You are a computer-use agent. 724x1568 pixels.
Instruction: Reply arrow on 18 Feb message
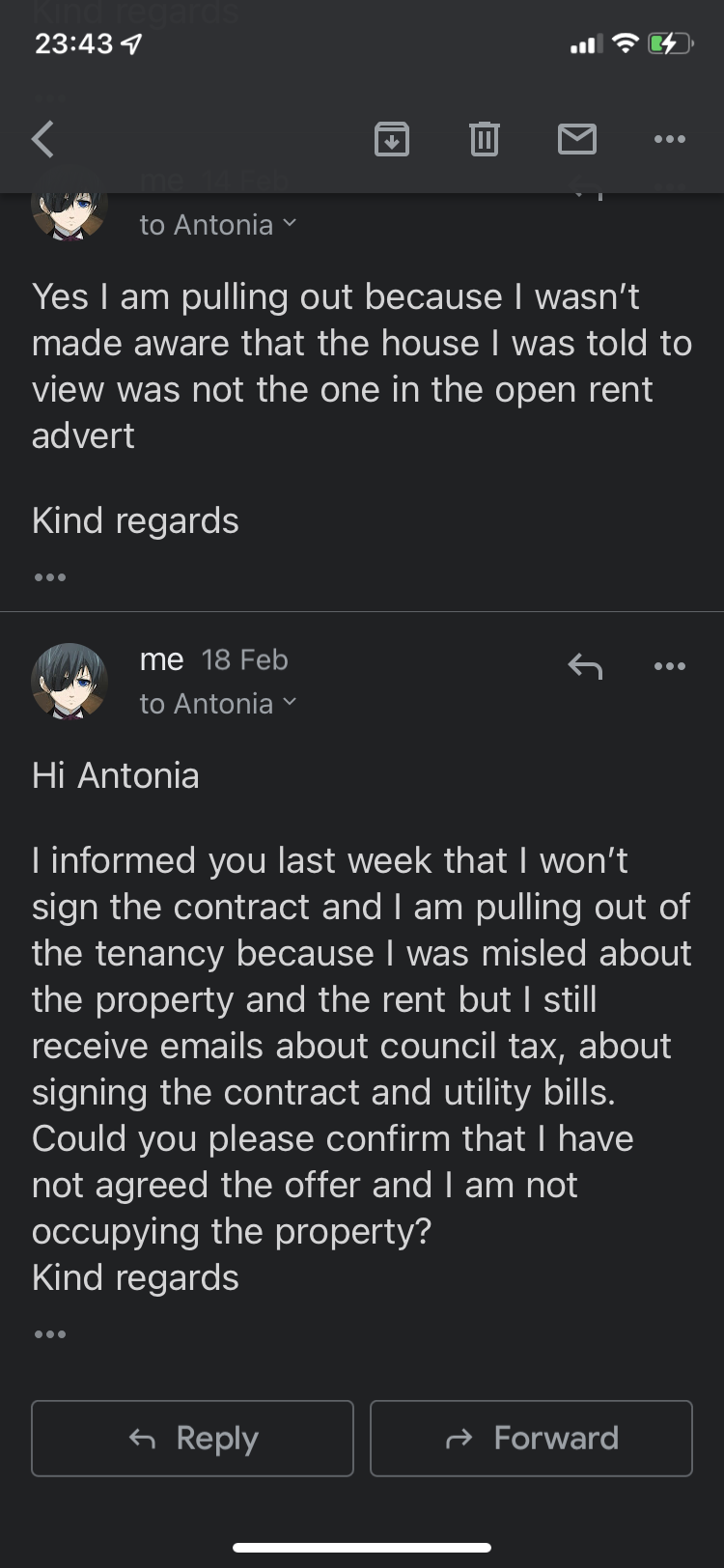coord(585,666)
